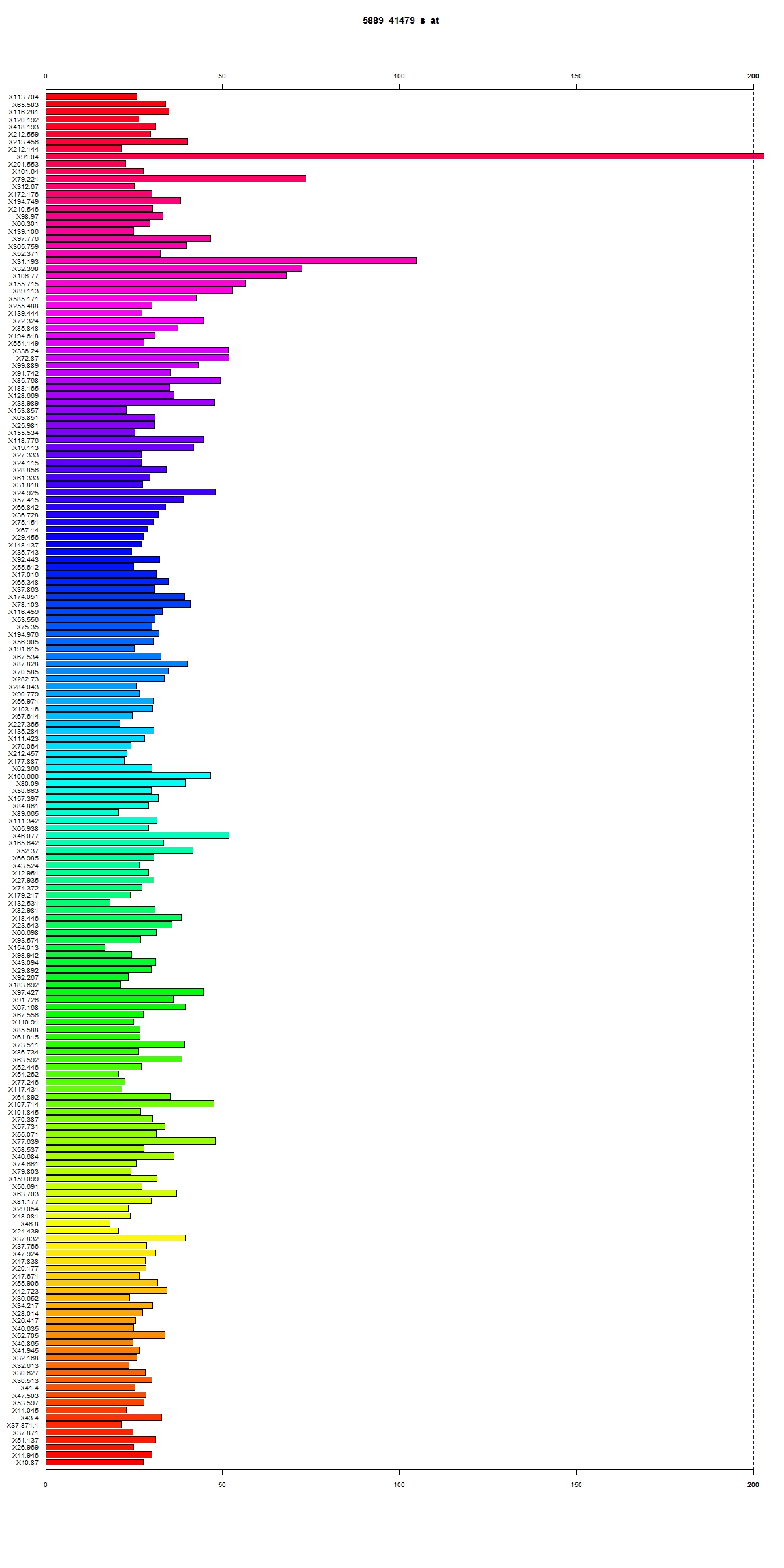Click the bar for X24.925
This screenshot has height=1568, width=784.
pos(131,492)
